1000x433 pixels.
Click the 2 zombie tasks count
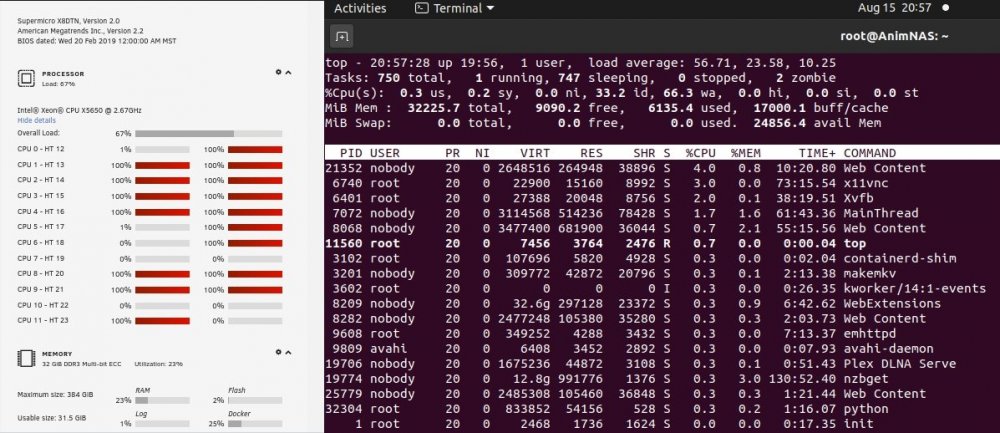point(806,78)
